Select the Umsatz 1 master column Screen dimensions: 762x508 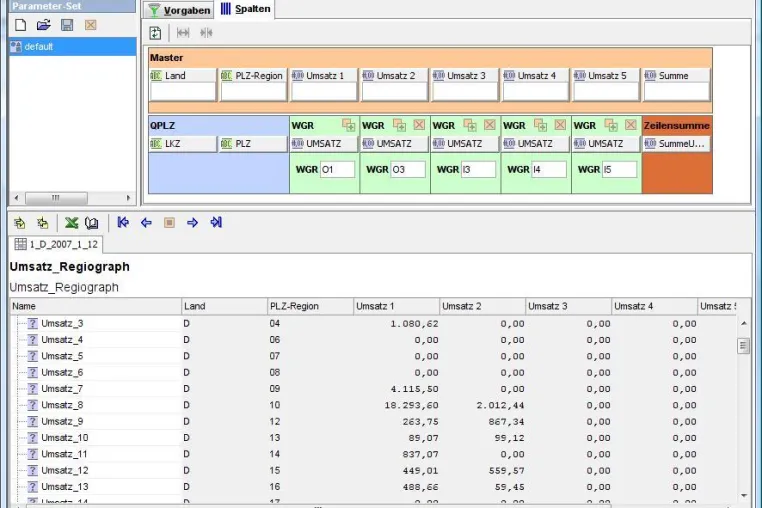323,76
